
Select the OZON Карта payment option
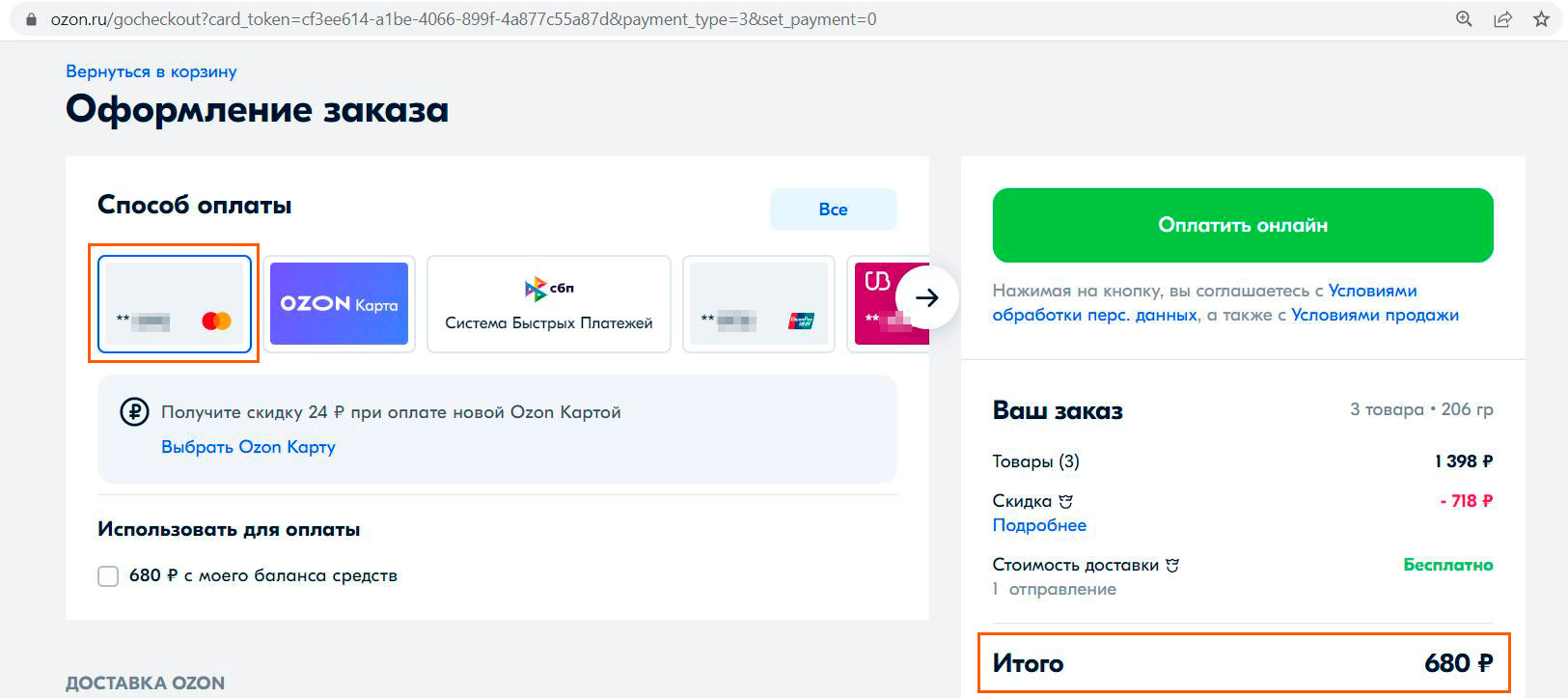point(339,303)
